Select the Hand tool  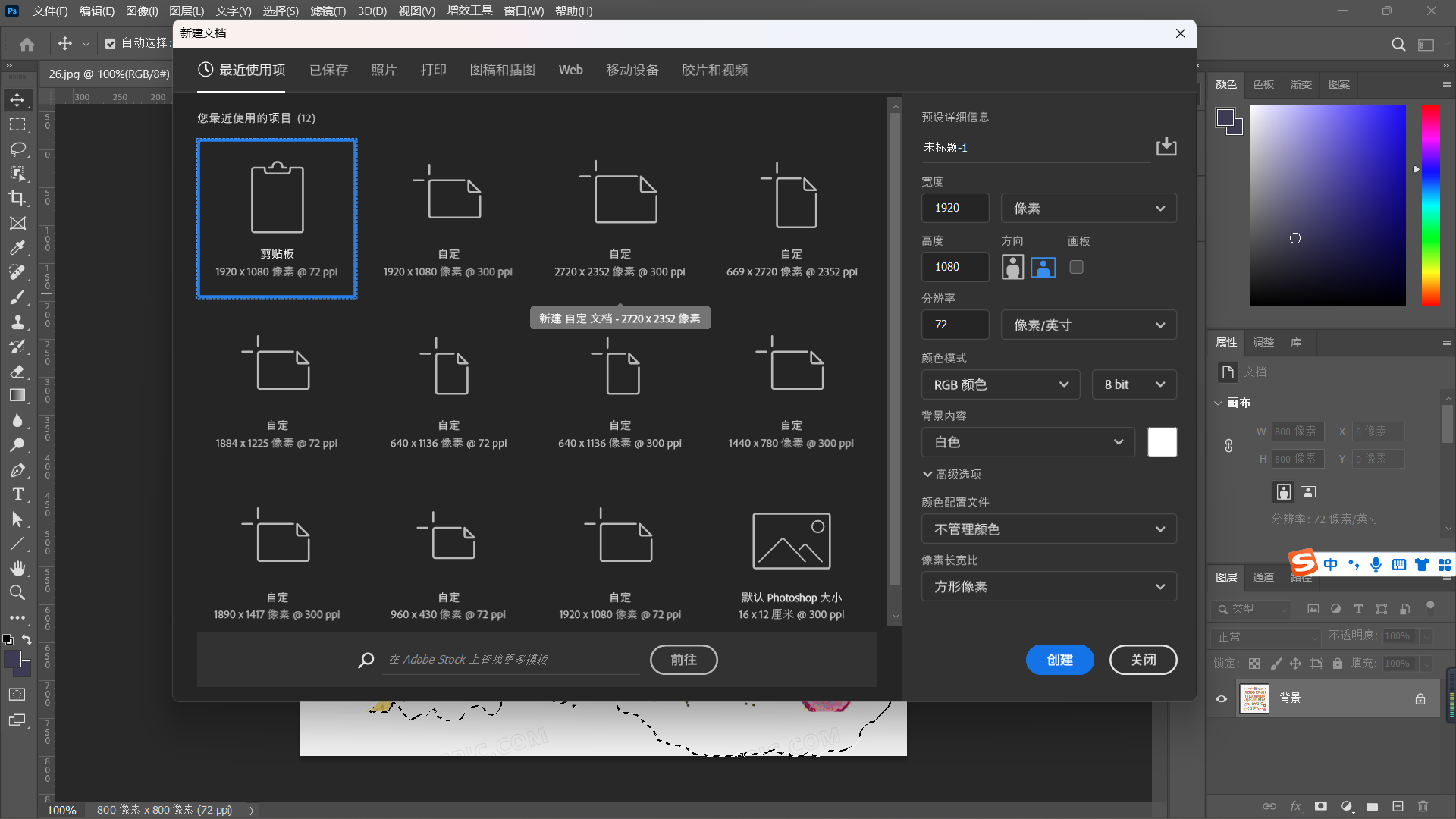click(17, 568)
